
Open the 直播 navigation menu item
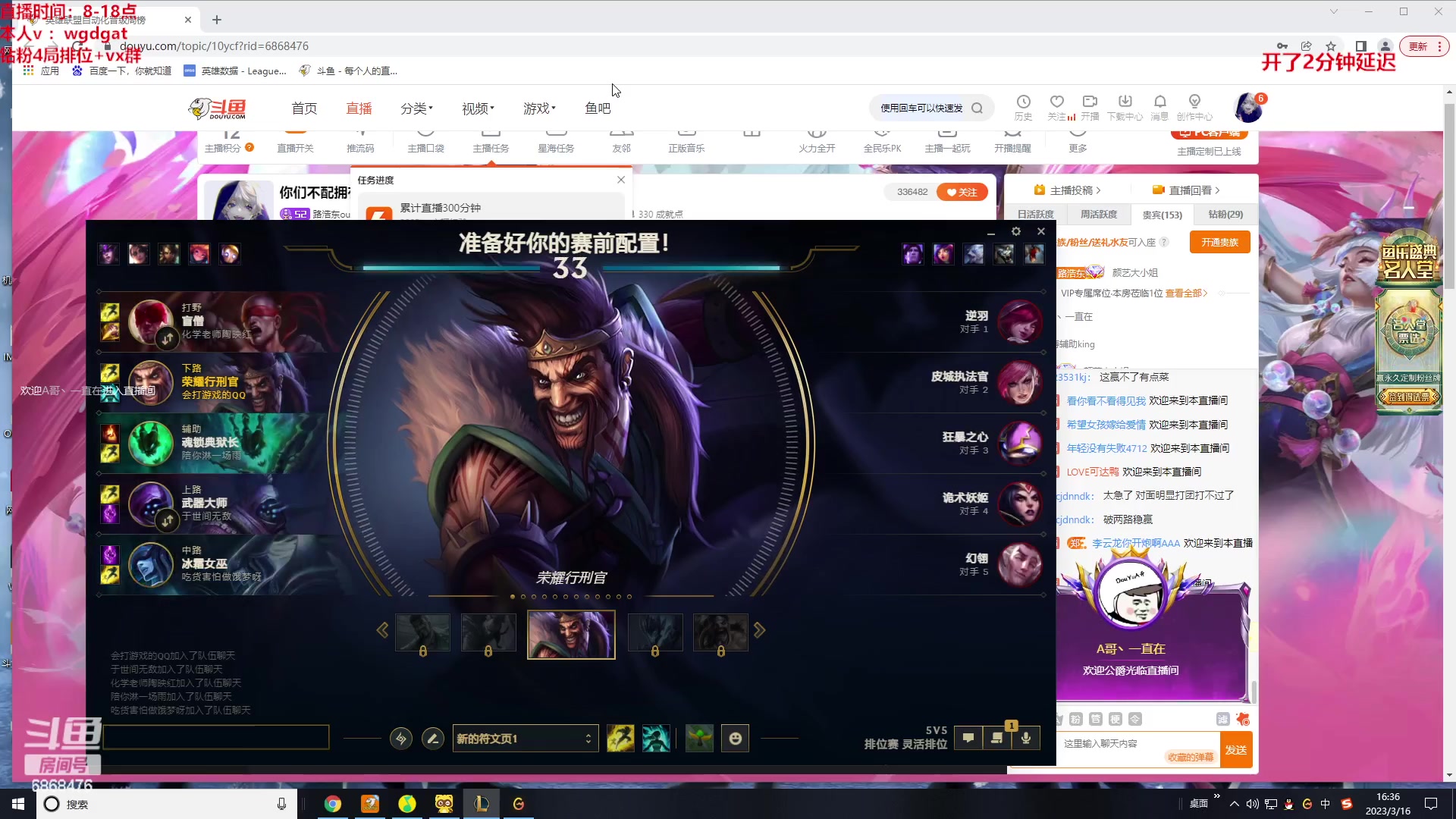[359, 108]
